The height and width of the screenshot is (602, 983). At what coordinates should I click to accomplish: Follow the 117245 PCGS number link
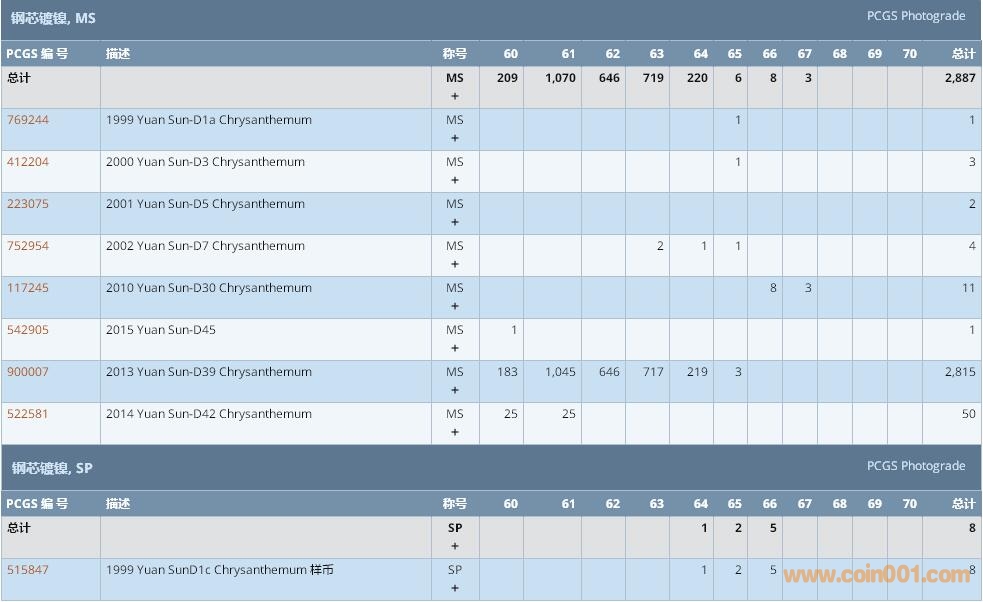28,288
